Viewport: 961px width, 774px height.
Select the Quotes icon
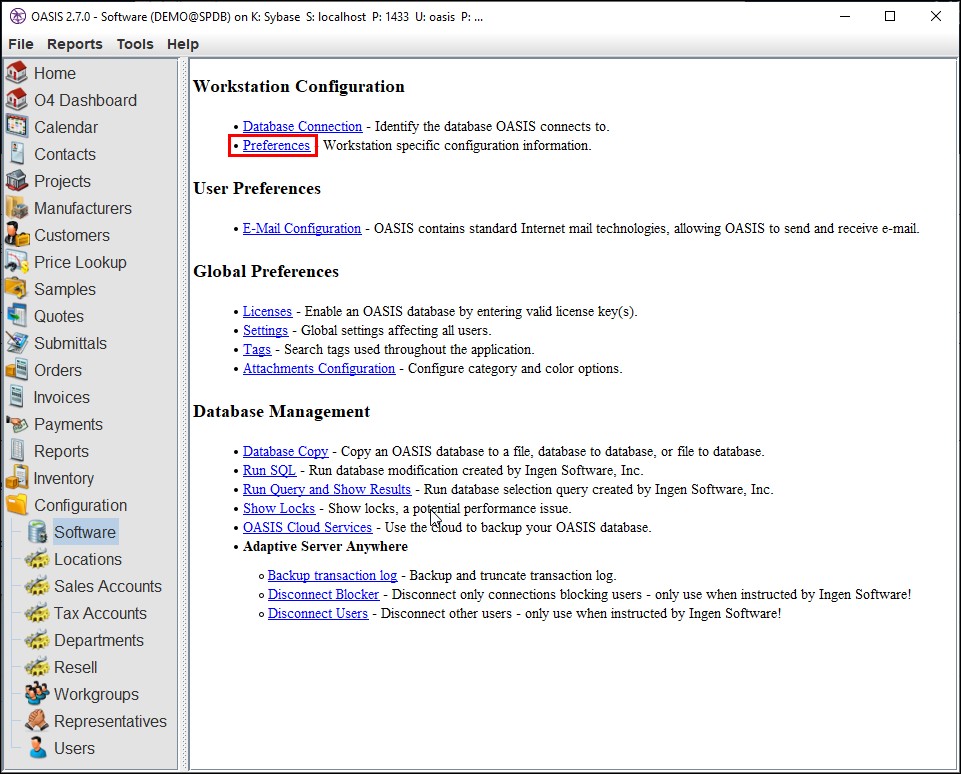(x=17, y=316)
